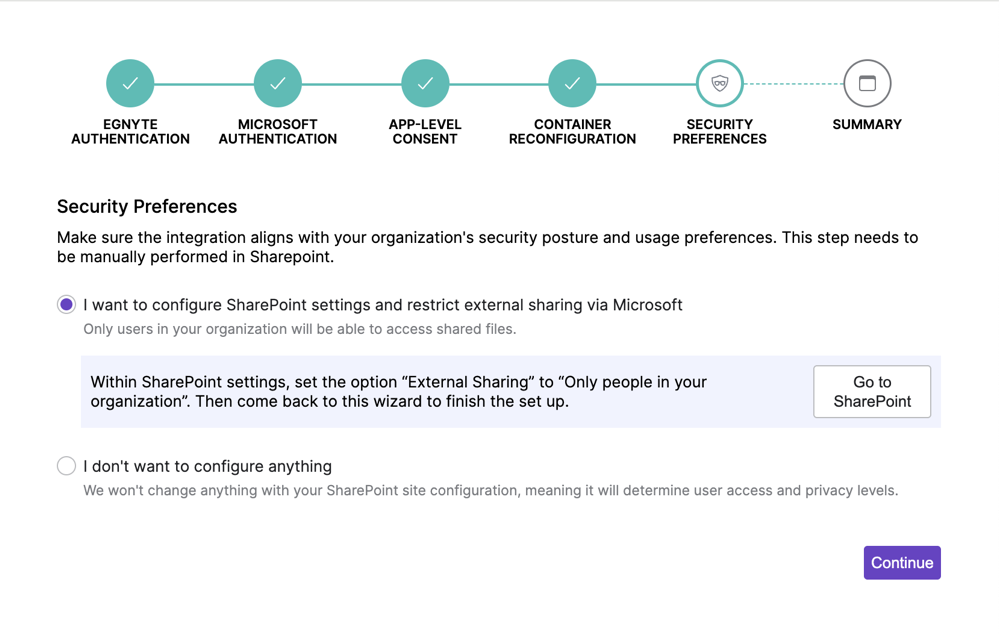Viewport: 999px width, 634px height.
Task: Click the blue External Sharing instruction banner
Action: (x=400, y=391)
